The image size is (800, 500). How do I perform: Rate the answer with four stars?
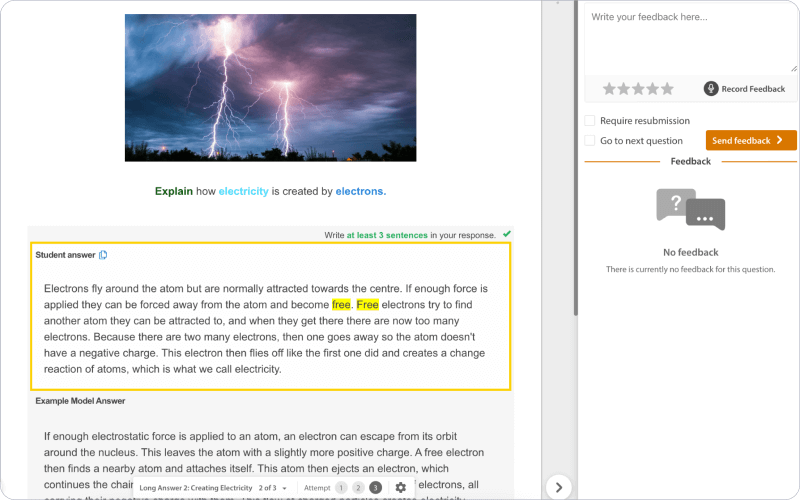tap(652, 89)
